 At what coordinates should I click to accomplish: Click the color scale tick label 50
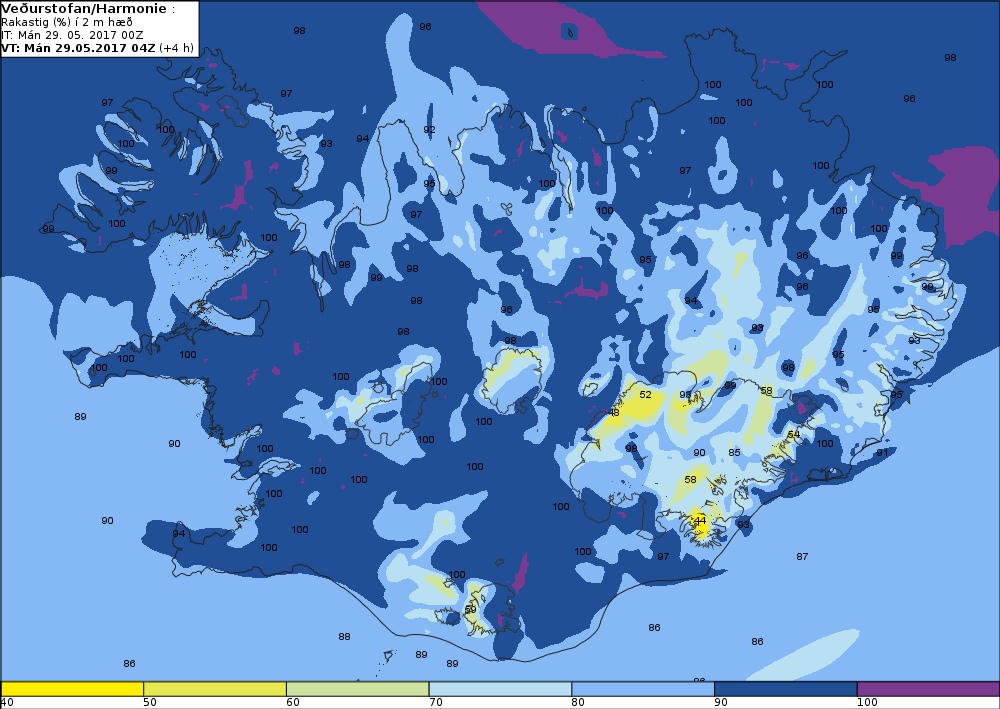tap(150, 703)
